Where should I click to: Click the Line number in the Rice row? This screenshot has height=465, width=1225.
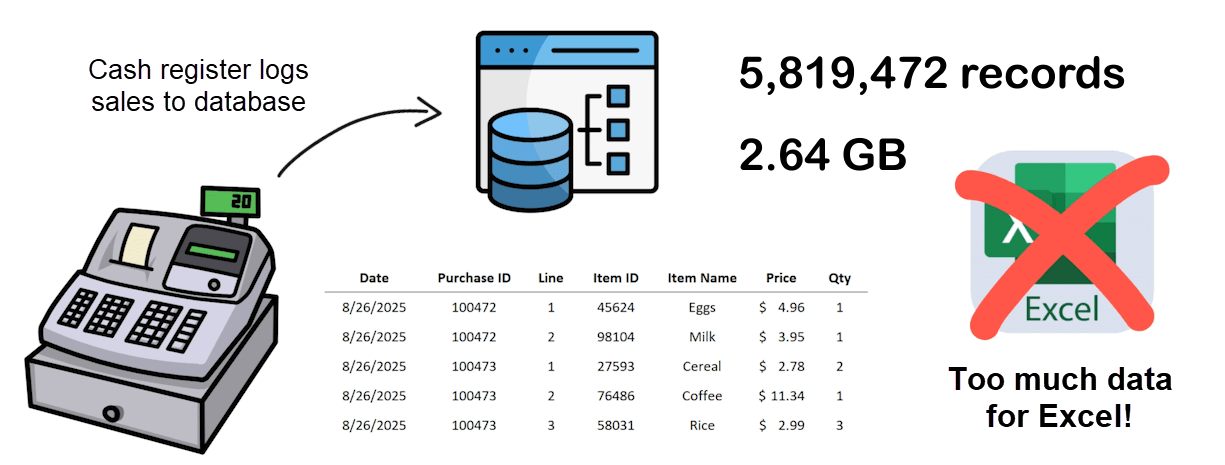551,425
